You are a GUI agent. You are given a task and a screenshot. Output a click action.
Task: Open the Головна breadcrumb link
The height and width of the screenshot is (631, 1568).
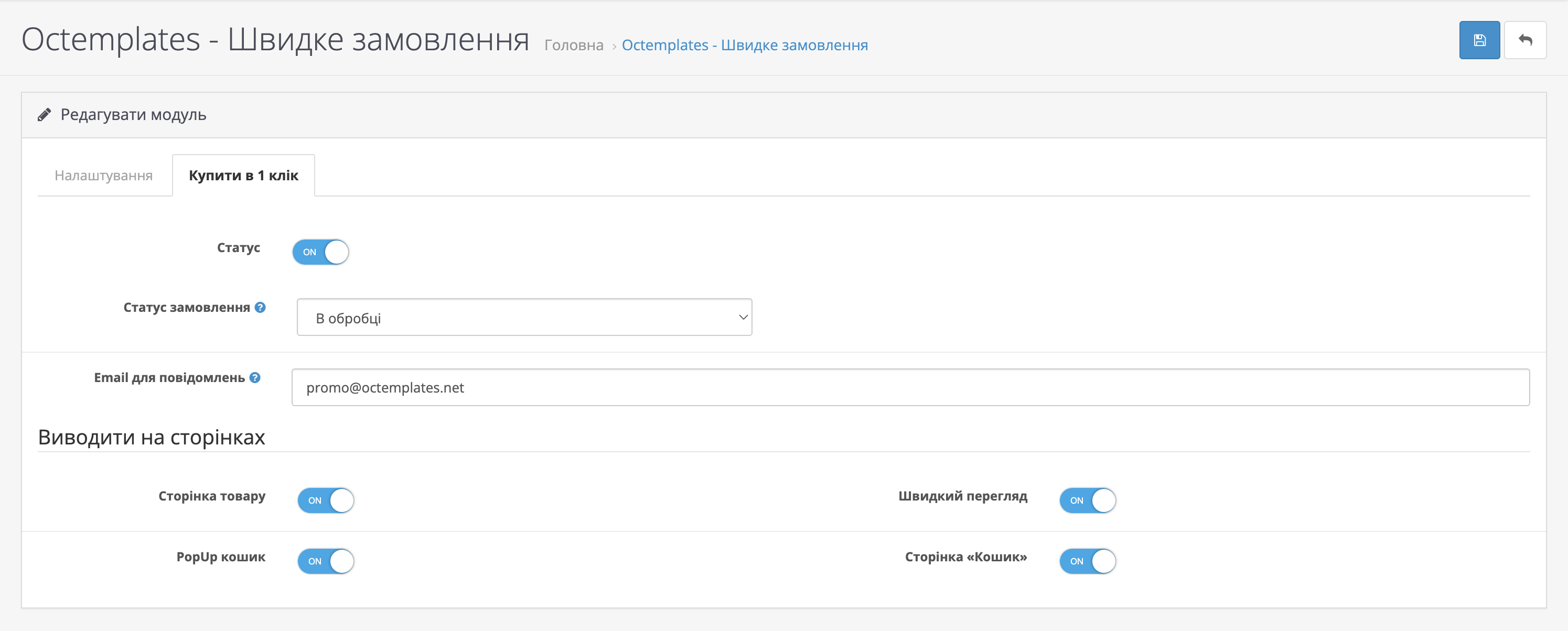573,46
